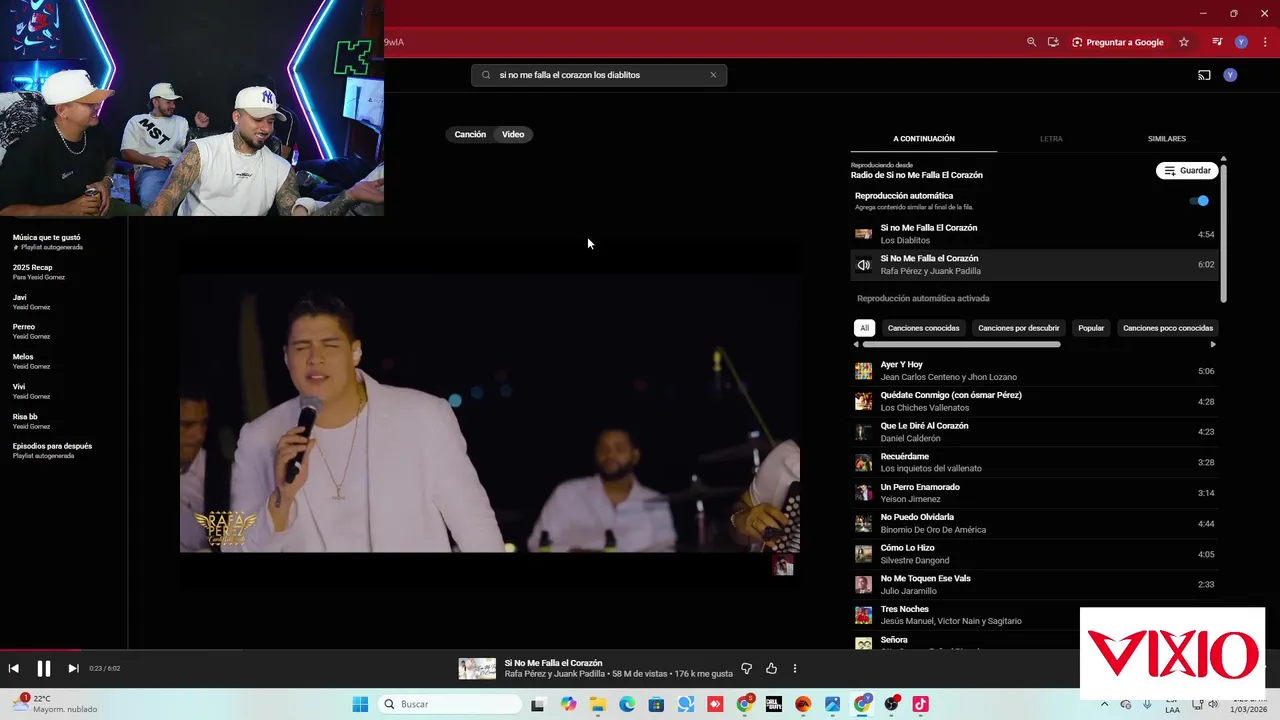Select the Canciones por descubrir chip
The width and height of the screenshot is (1280, 720).
point(1019,328)
